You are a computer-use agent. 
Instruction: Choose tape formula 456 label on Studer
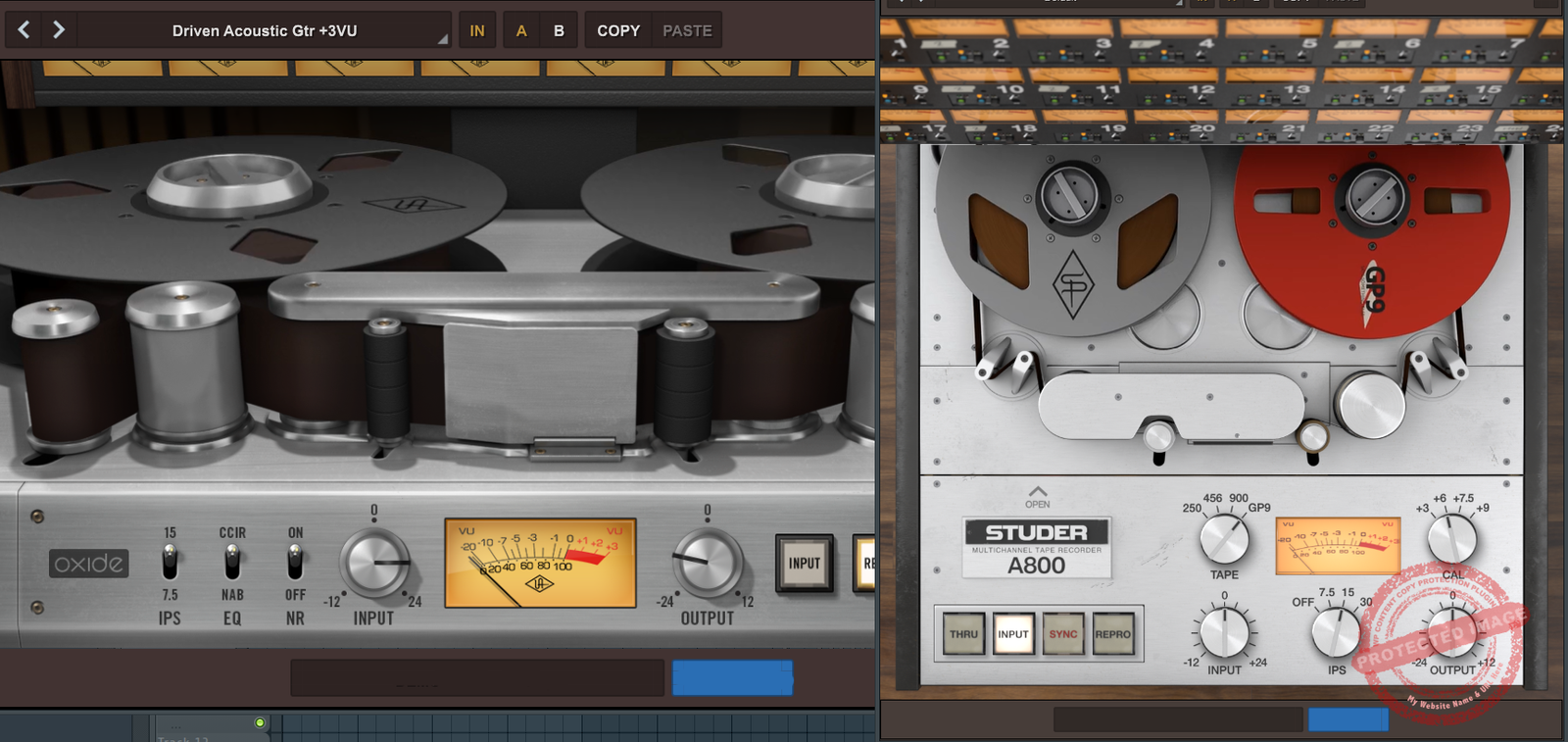[x=1212, y=498]
